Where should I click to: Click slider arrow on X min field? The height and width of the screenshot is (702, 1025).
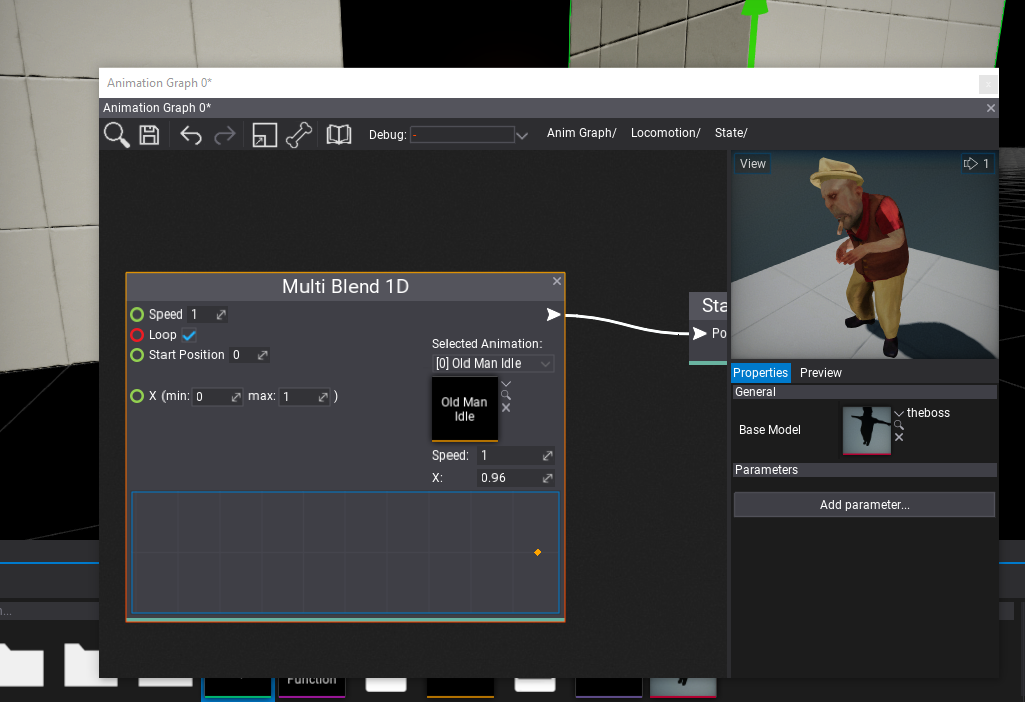click(x=236, y=397)
